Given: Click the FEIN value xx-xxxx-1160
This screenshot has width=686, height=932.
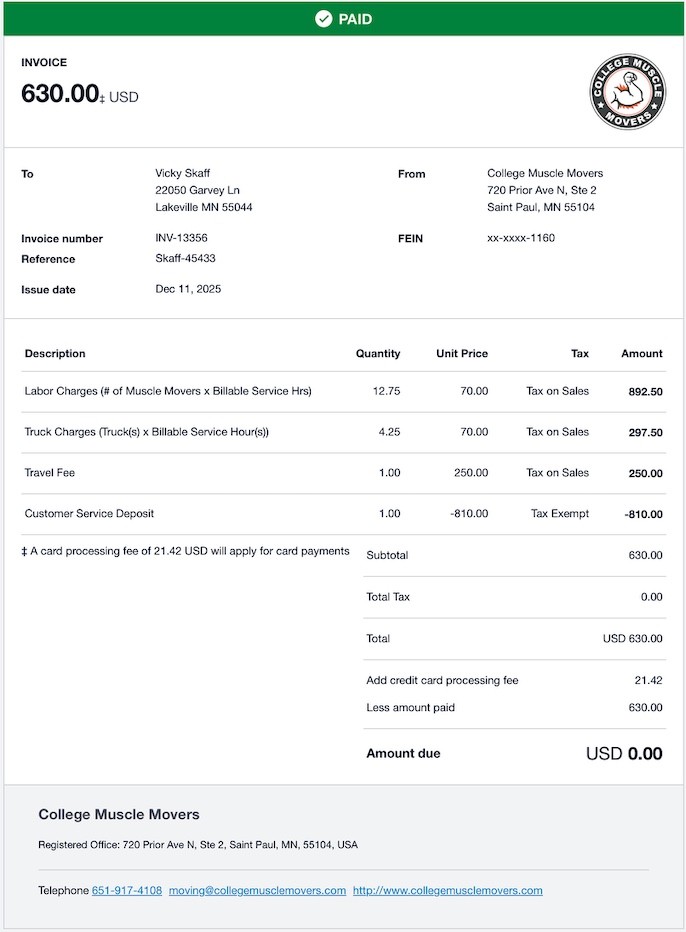Looking at the screenshot, I should click(x=520, y=238).
